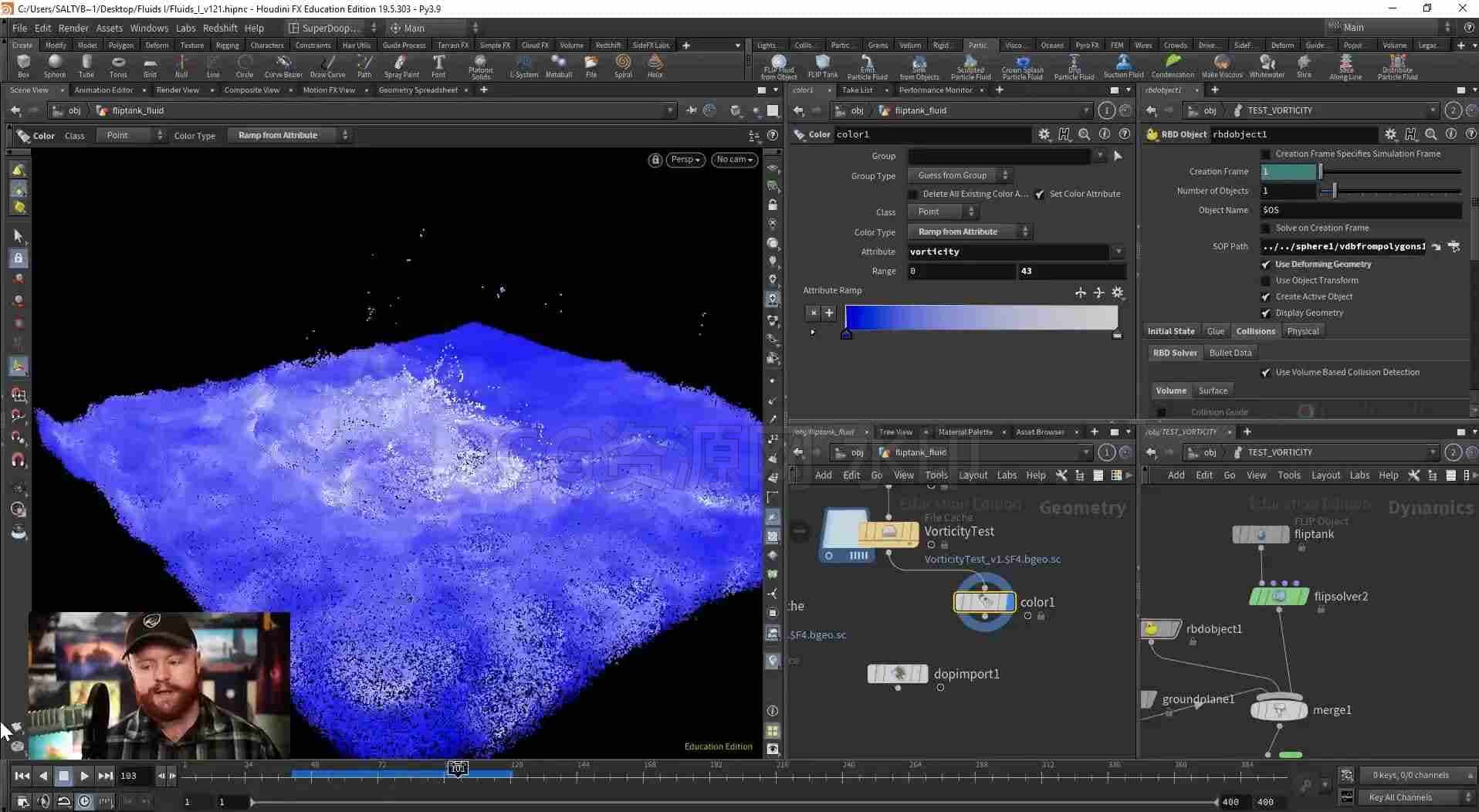Switch to the Collisions tab
The height and width of the screenshot is (812, 1479).
[1255, 331]
